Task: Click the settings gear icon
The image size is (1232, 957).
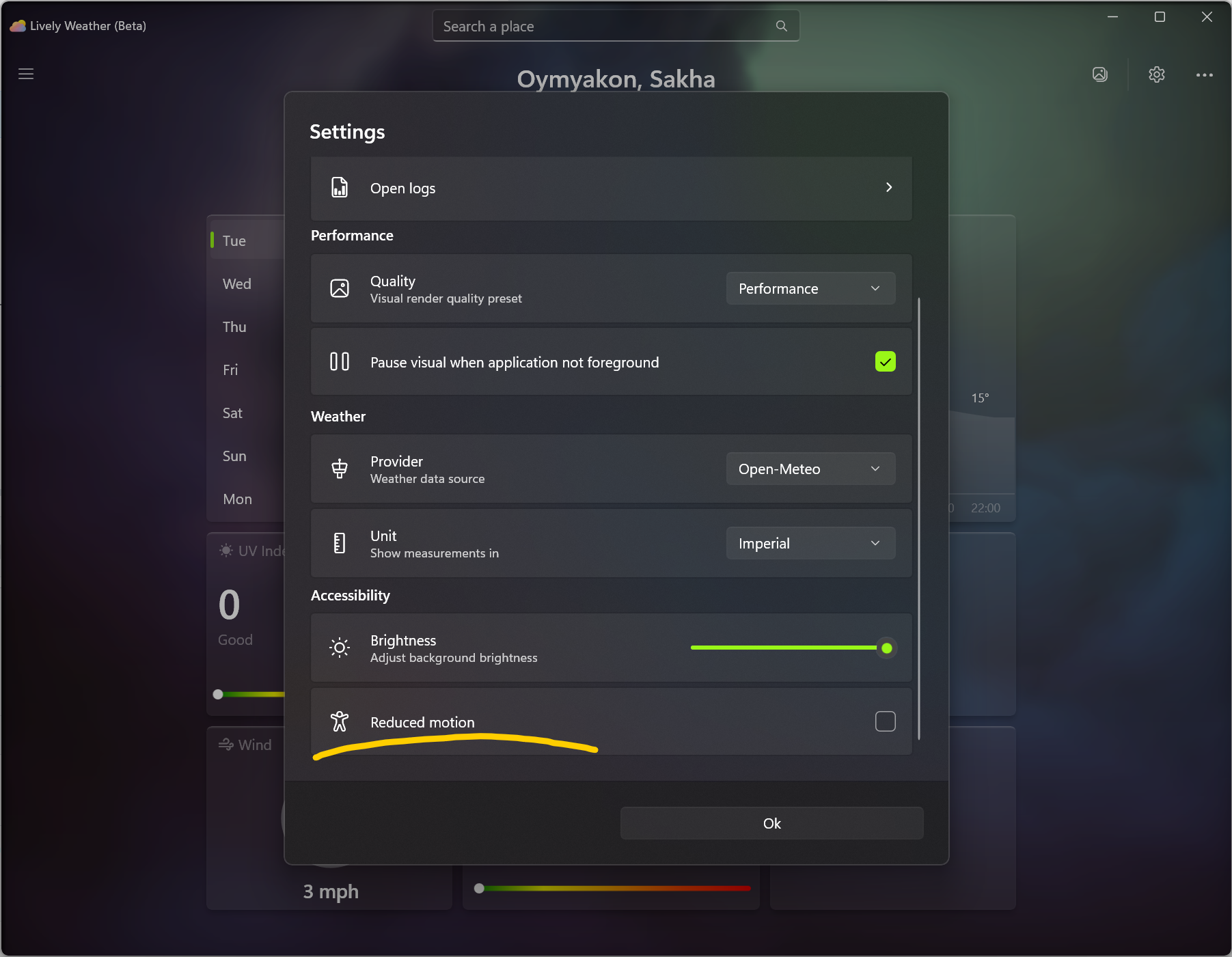Action: [1157, 74]
